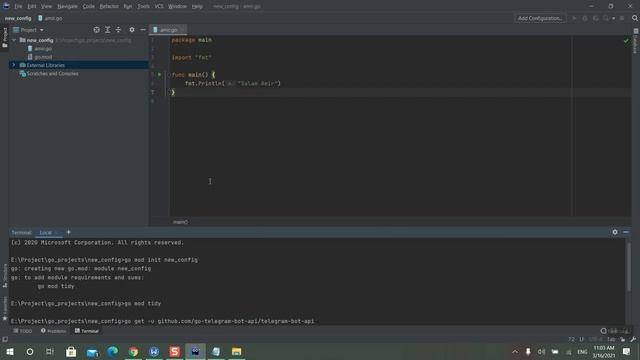Open Database tool window on right edge
Viewport: 640px width, 360px height.
[636, 41]
